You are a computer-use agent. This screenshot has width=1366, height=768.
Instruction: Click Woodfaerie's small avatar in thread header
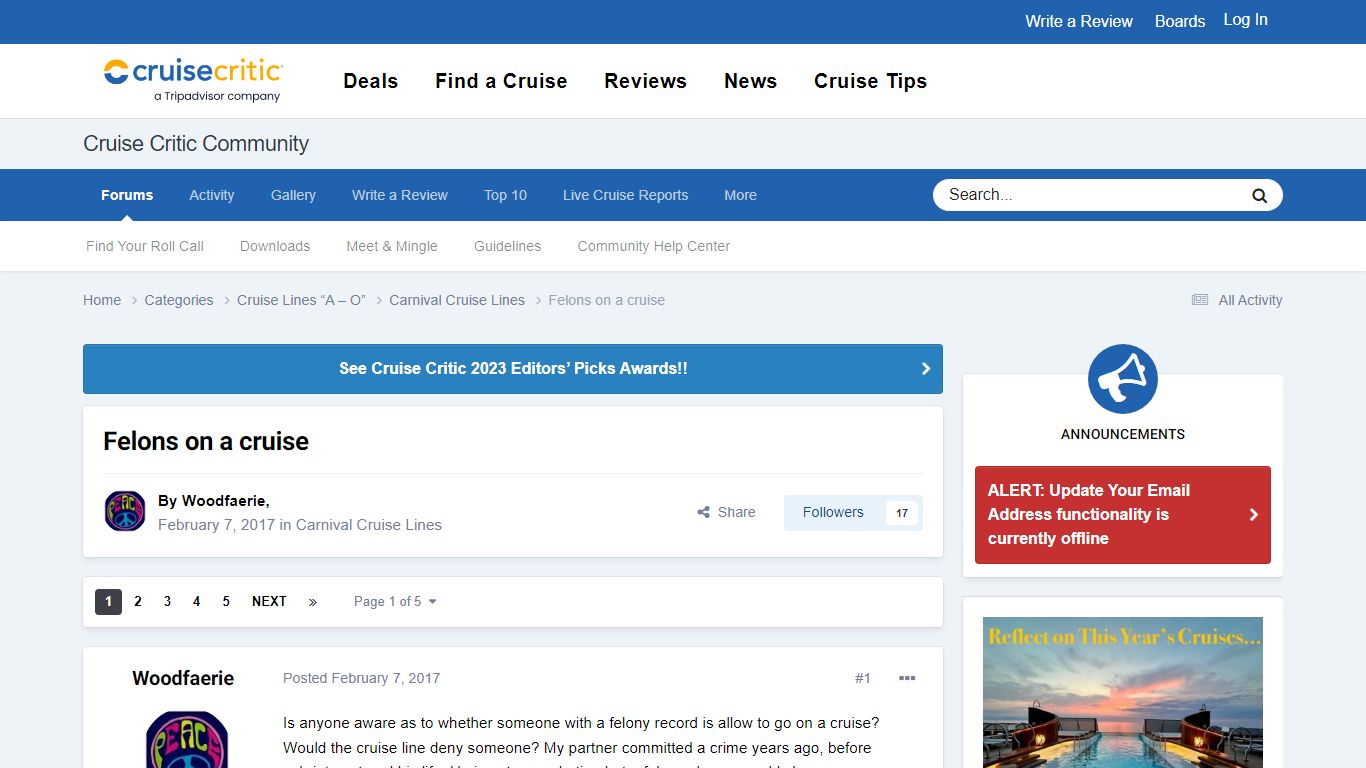pos(125,511)
